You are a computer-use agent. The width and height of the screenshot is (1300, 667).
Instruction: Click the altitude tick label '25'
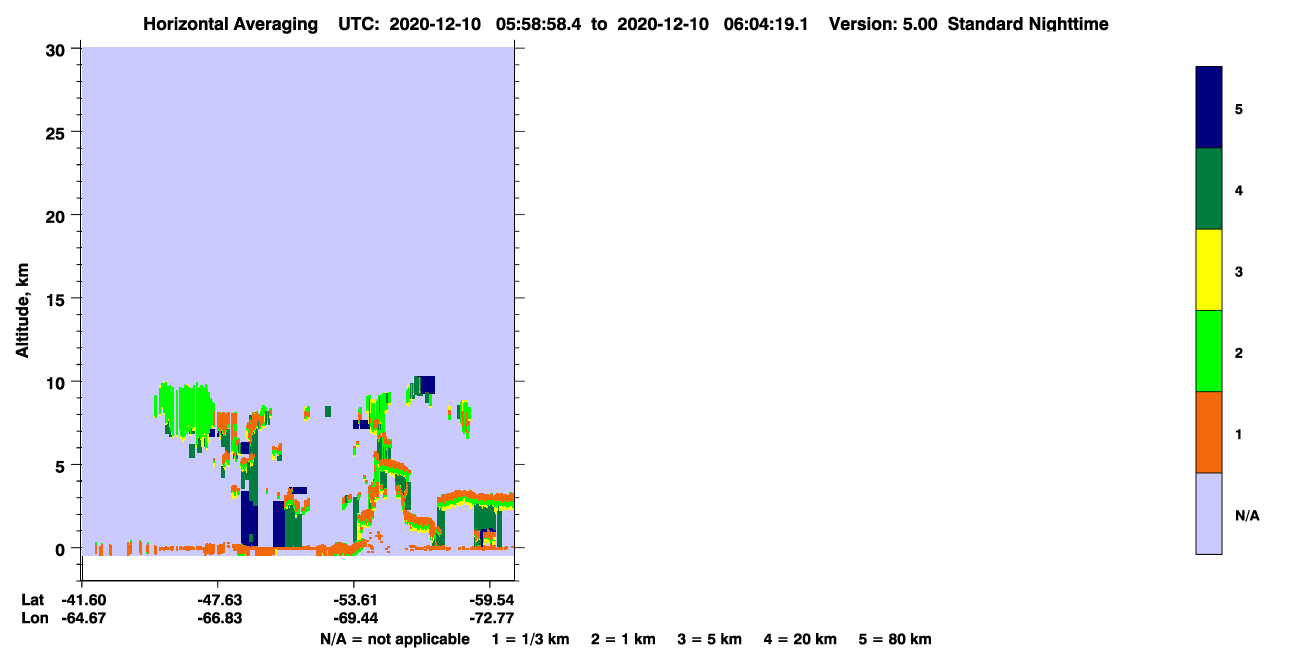point(58,133)
